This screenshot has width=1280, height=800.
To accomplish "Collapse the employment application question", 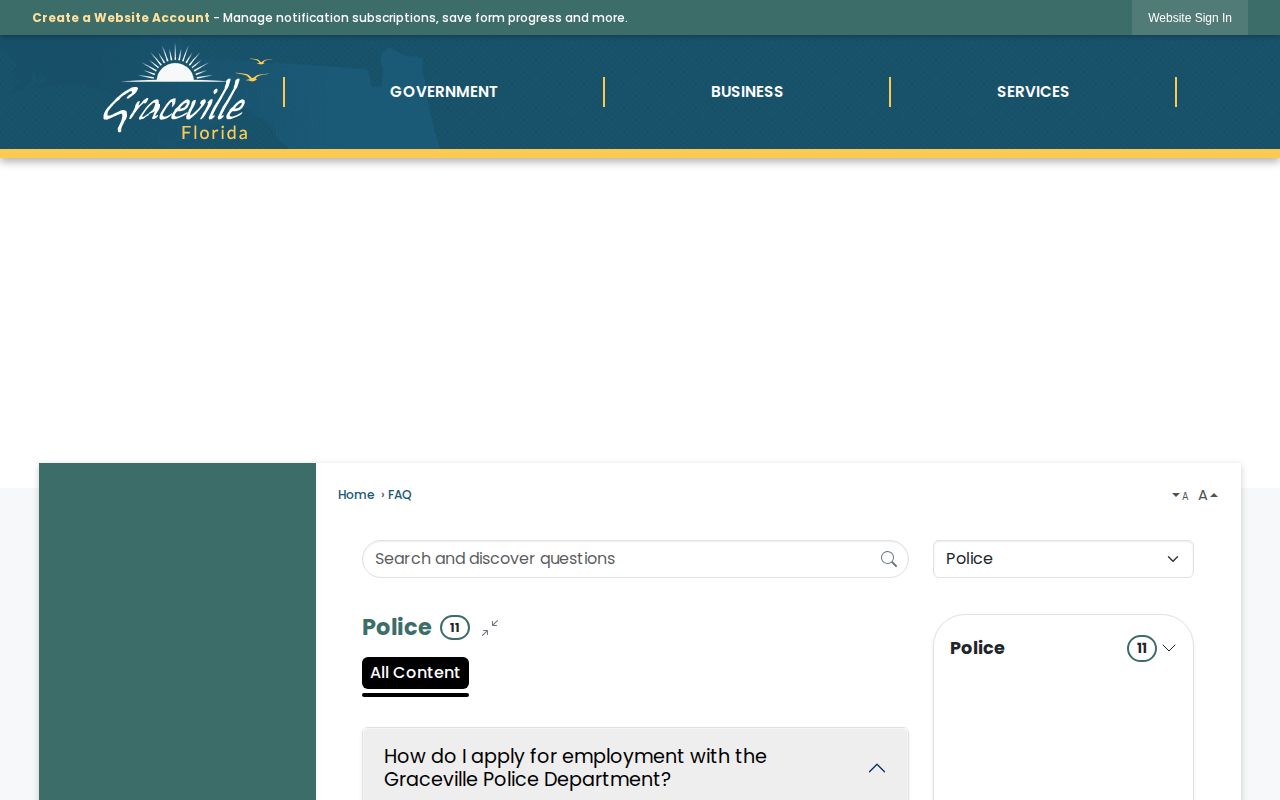I will [x=635, y=768].
